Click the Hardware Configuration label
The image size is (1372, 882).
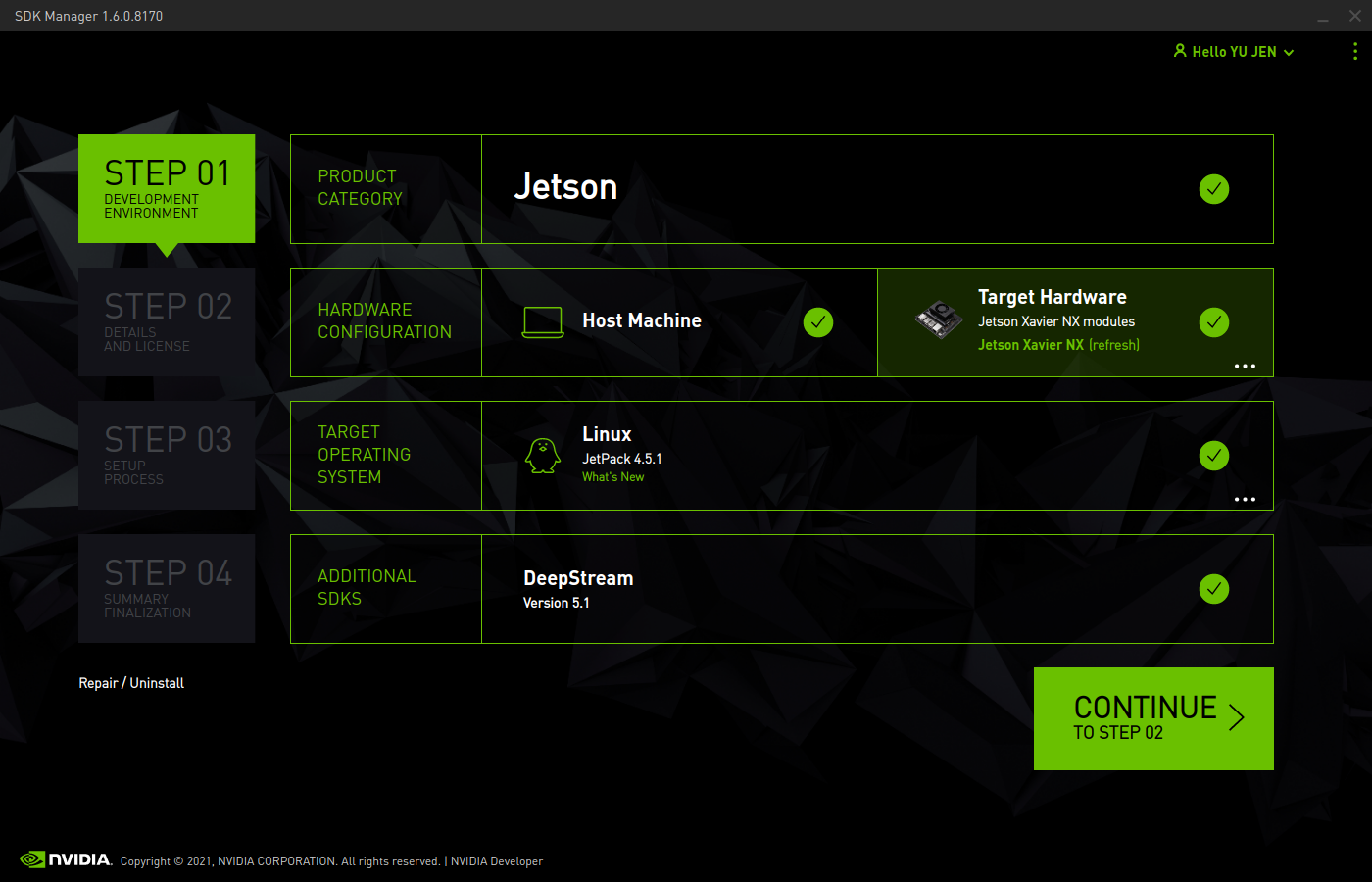click(x=384, y=320)
